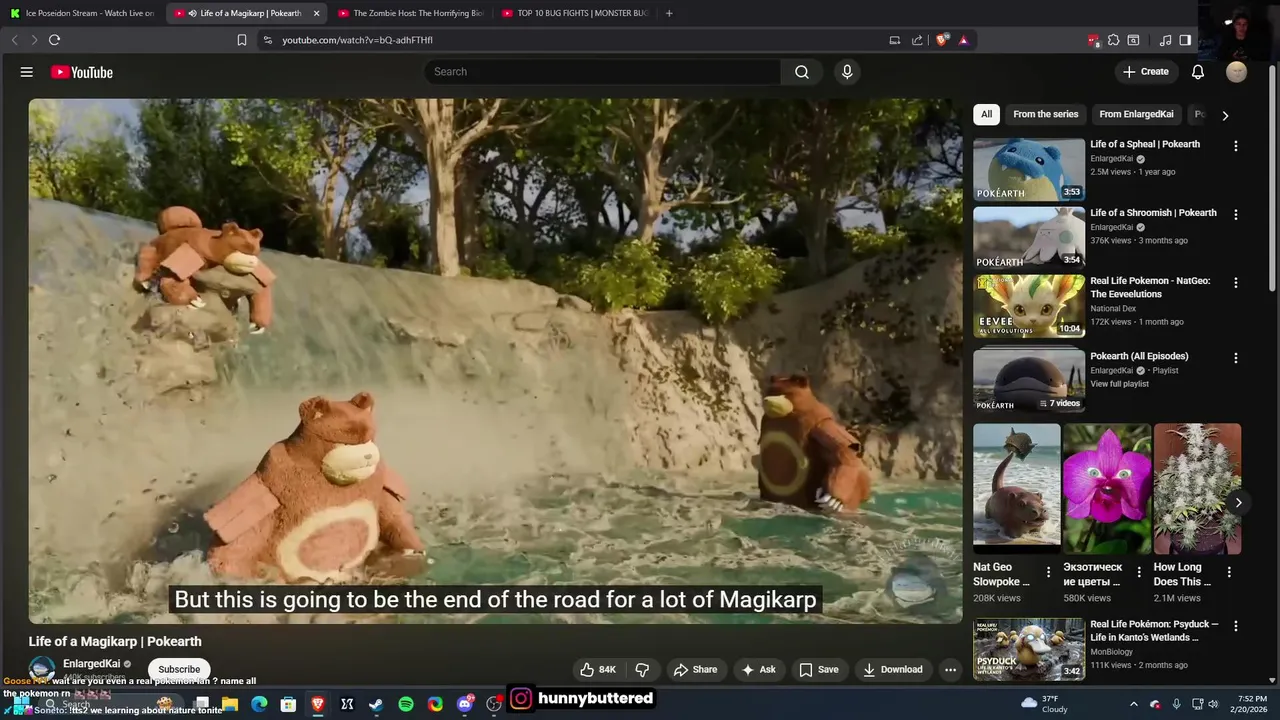
Task: Open a new browser tab
Action: click(669, 13)
